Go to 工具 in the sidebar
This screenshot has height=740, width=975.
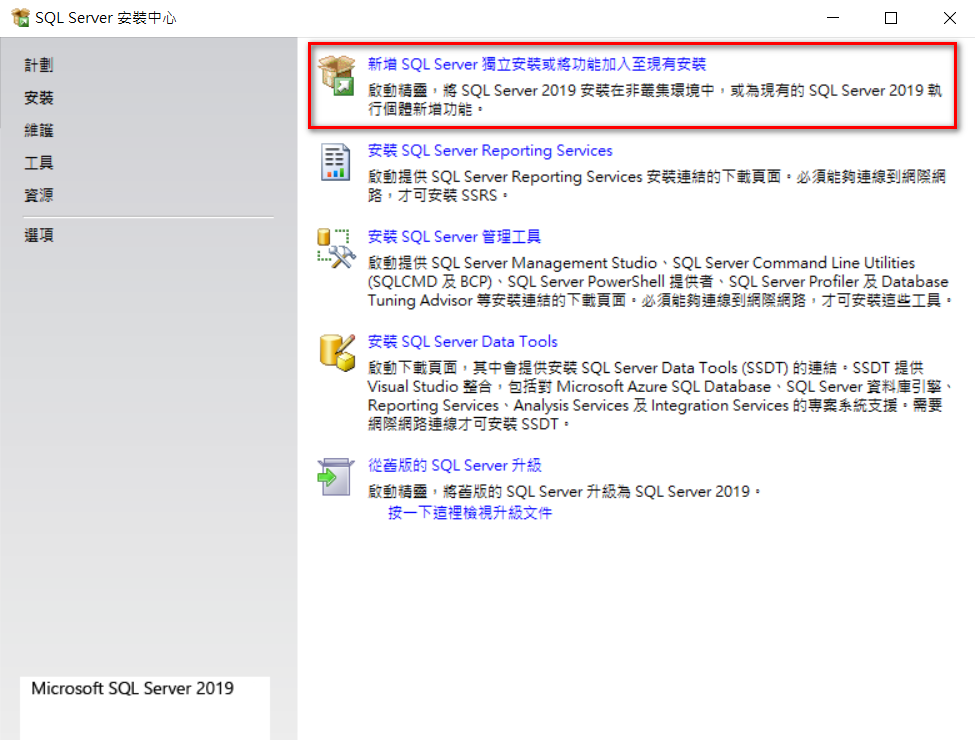tap(39, 163)
